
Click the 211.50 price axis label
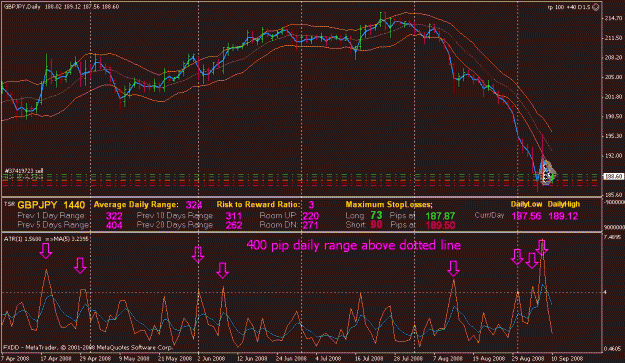click(614, 38)
